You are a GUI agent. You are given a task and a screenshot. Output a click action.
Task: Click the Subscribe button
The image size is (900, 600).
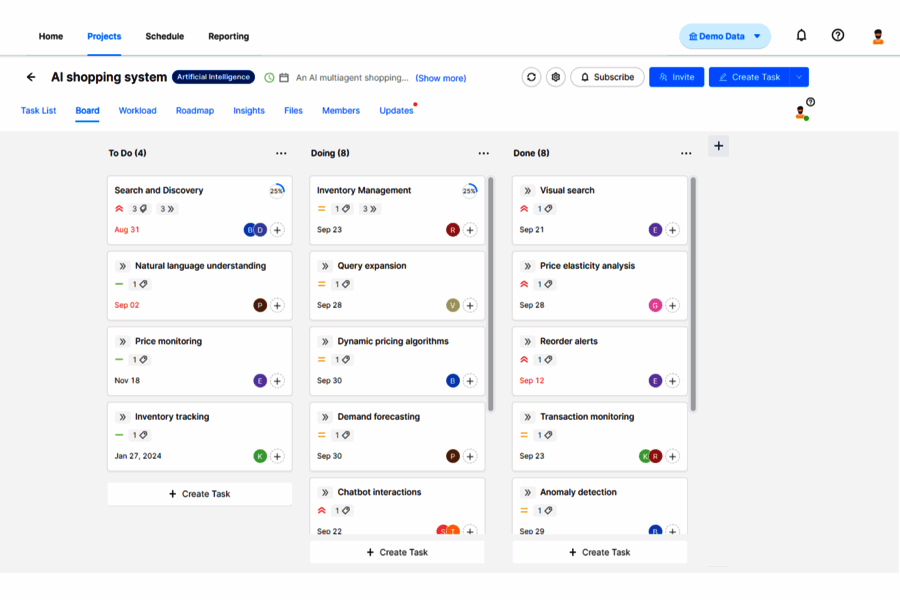607,77
